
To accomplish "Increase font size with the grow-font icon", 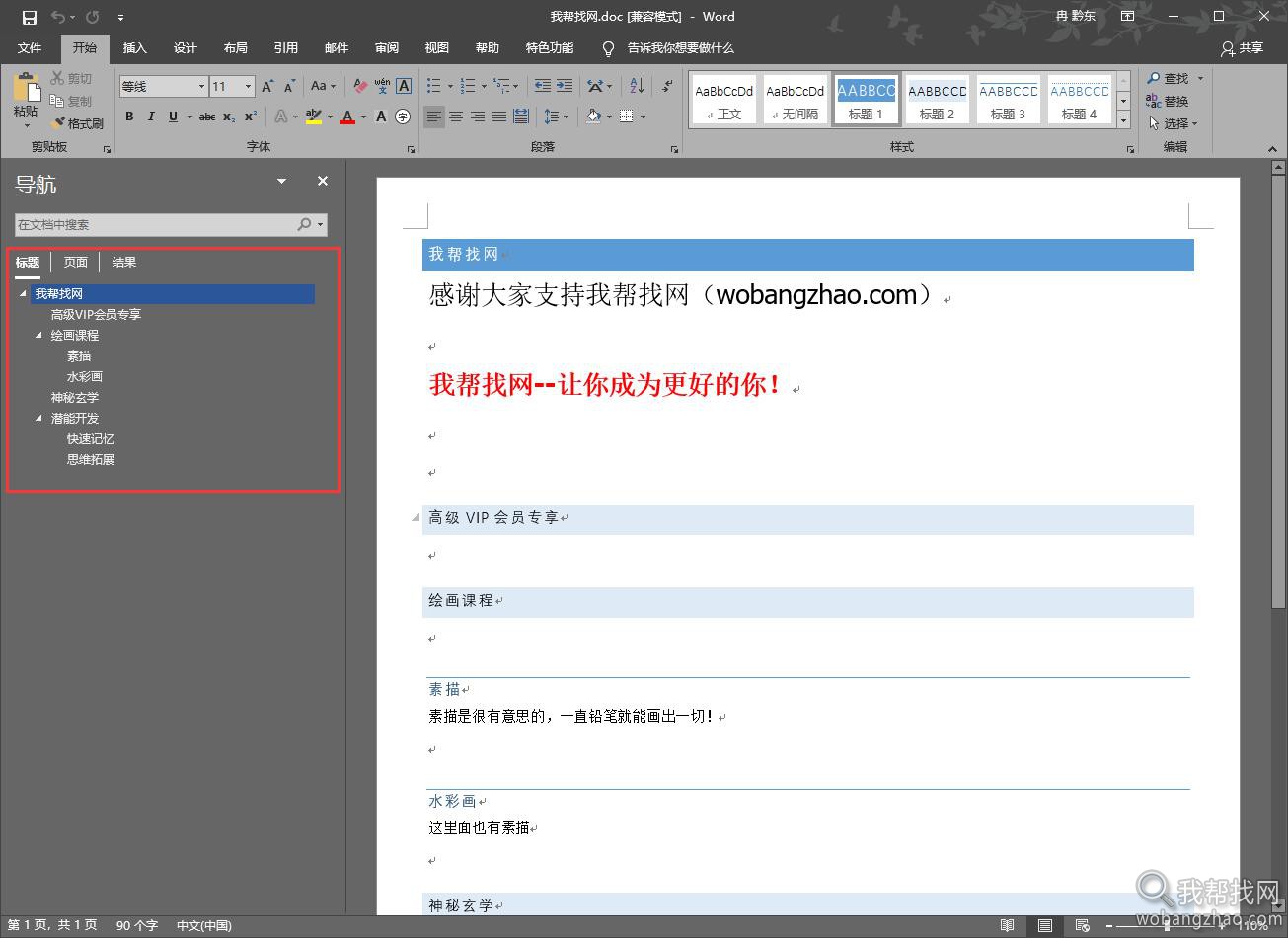I will point(267,86).
